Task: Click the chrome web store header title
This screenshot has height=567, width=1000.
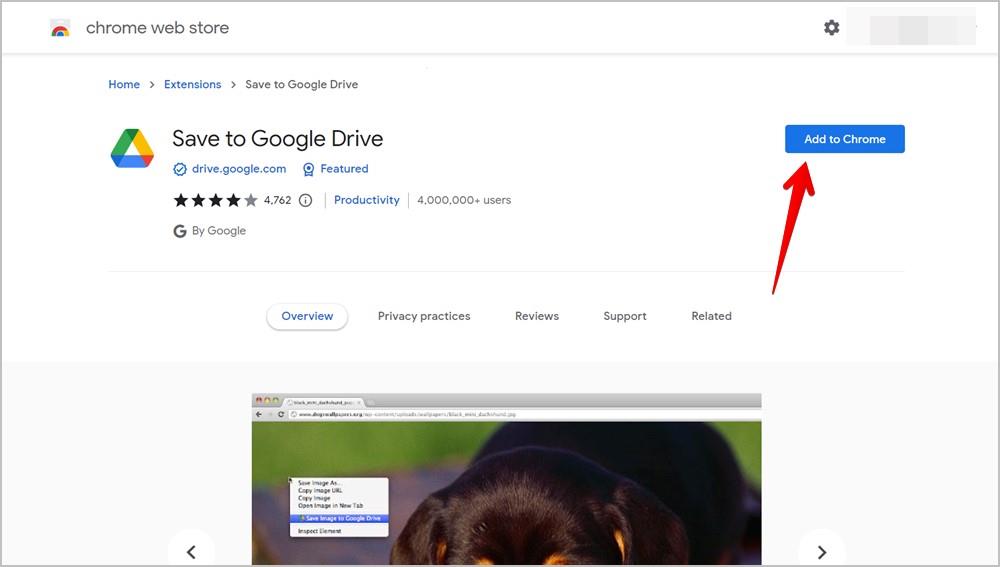Action: 157,28
